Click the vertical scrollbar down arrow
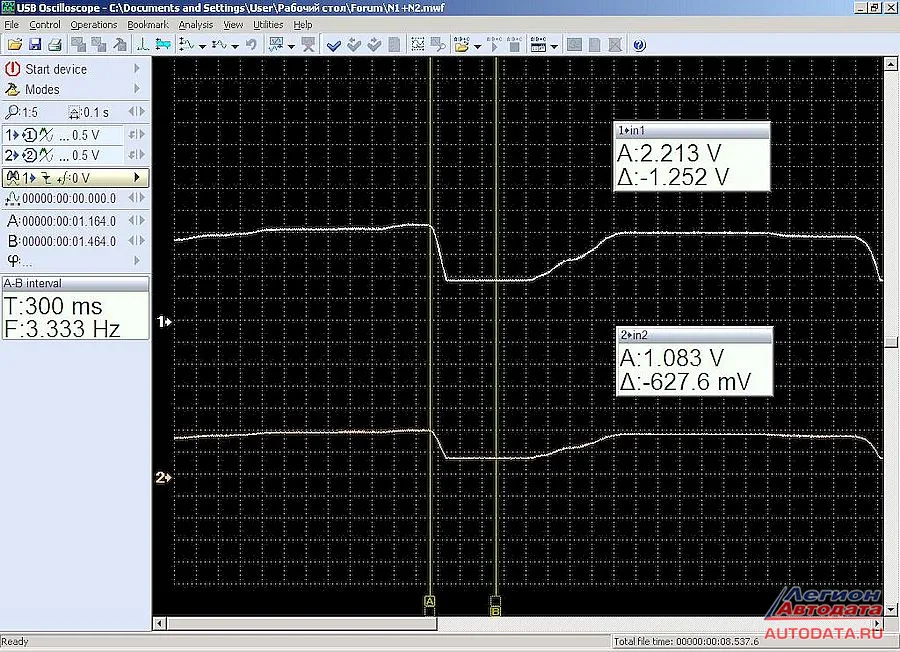This screenshot has height=652, width=900. (x=891, y=610)
